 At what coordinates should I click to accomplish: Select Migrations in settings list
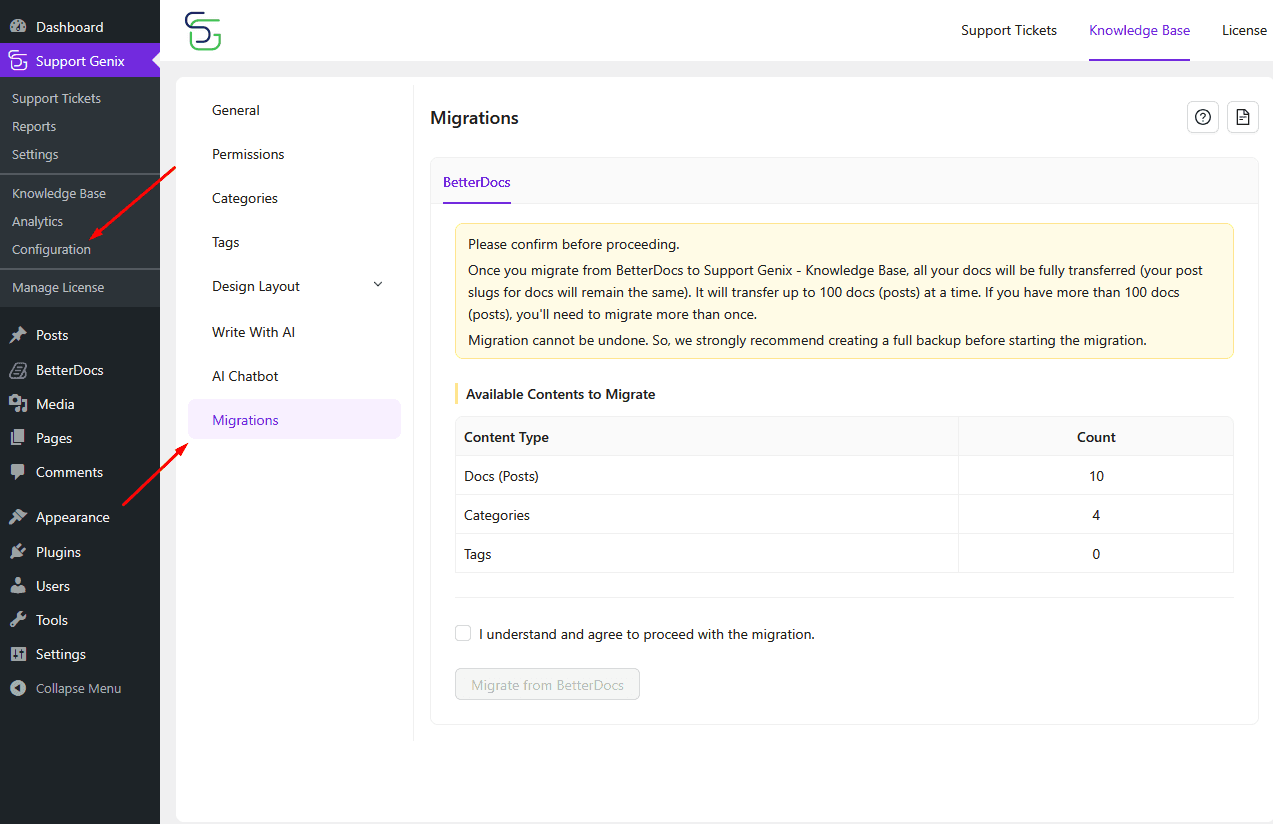click(x=294, y=419)
